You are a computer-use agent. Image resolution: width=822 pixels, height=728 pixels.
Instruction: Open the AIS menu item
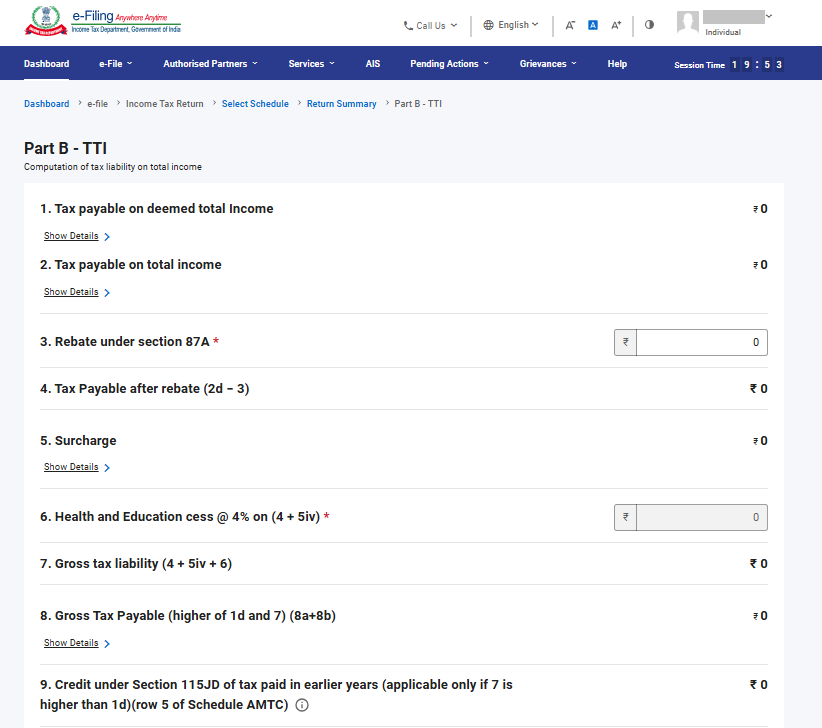pos(373,63)
